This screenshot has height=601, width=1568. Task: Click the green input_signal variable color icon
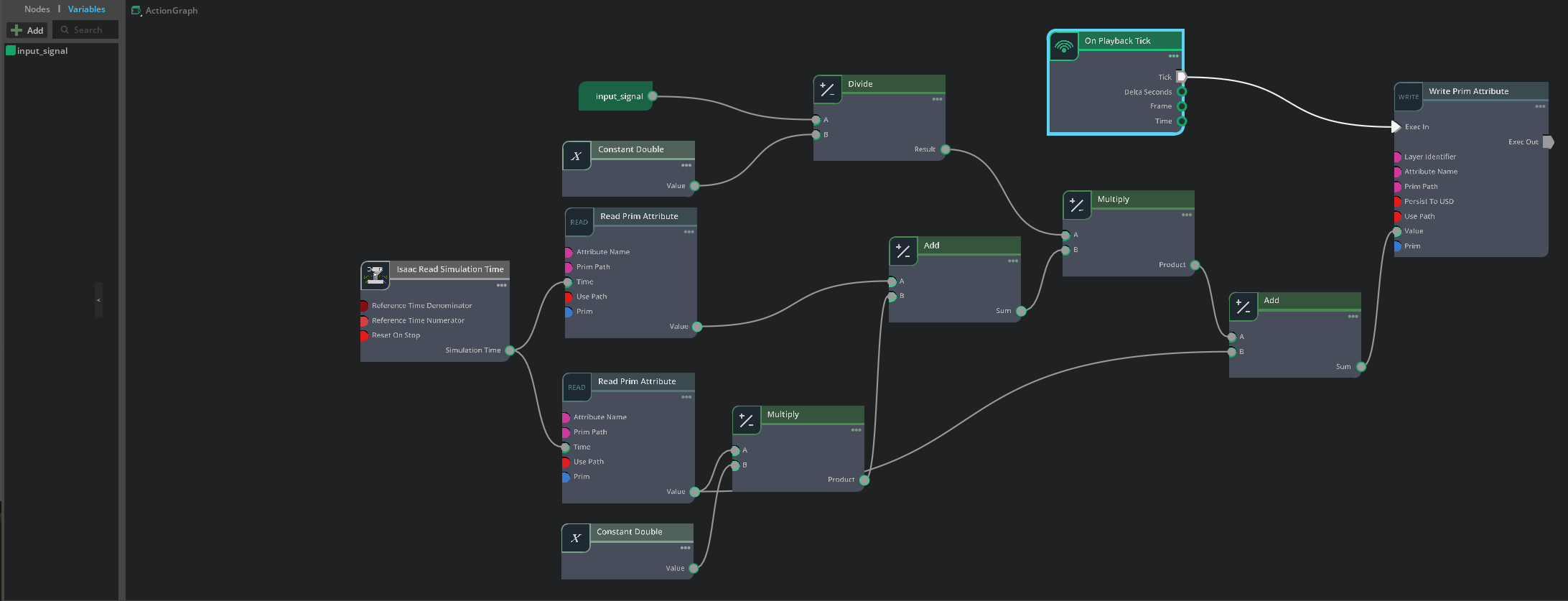coord(11,51)
